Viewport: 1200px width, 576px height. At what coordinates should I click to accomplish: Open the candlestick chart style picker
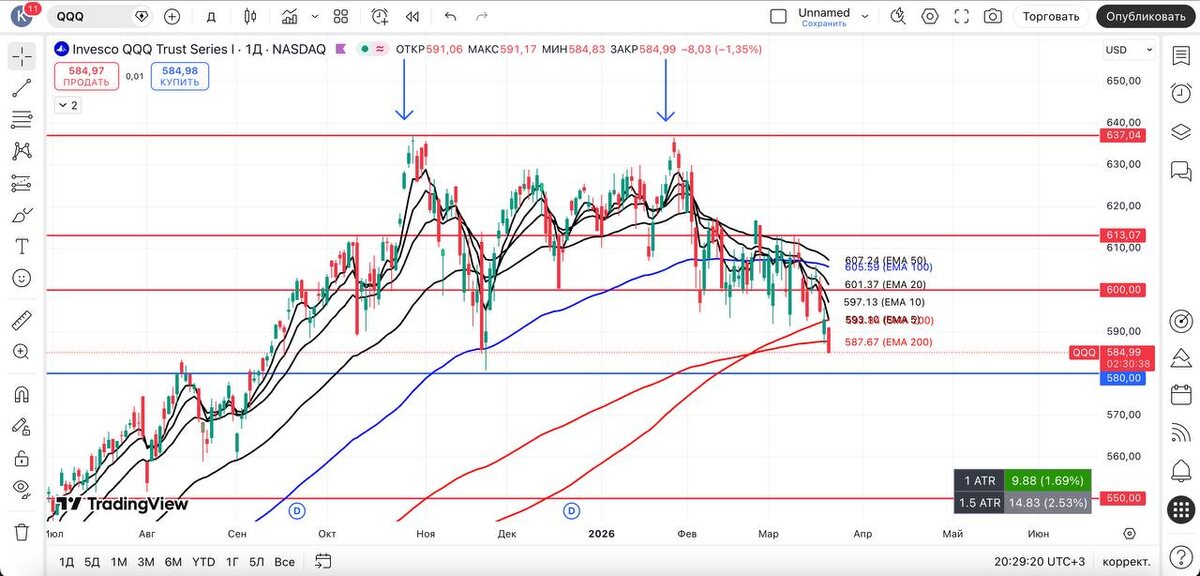(x=250, y=16)
